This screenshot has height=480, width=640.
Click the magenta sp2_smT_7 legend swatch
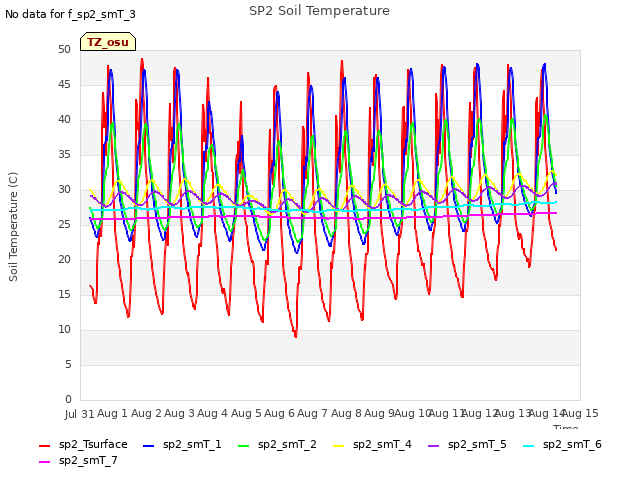click(44, 462)
